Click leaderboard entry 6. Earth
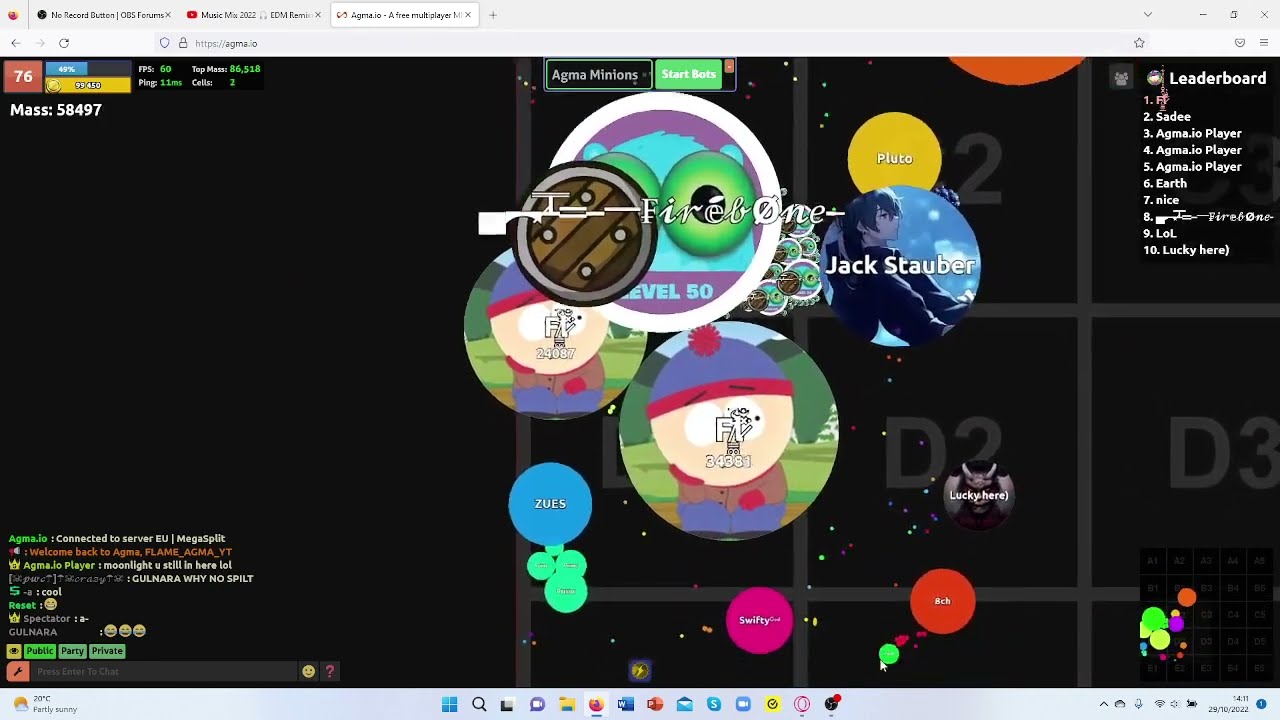The height and width of the screenshot is (720, 1280). click(1165, 184)
